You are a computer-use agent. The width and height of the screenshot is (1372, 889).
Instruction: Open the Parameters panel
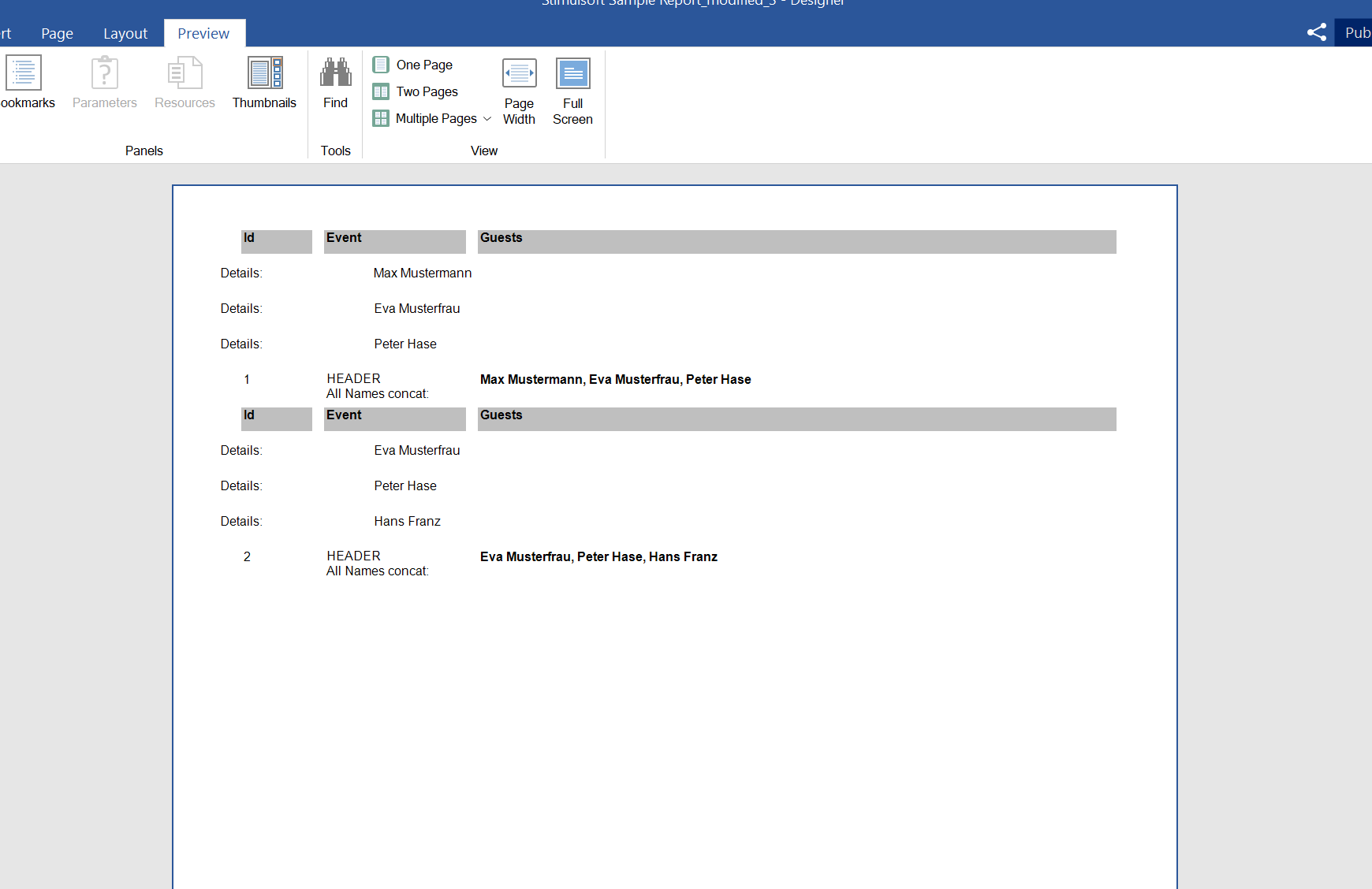tap(105, 82)
